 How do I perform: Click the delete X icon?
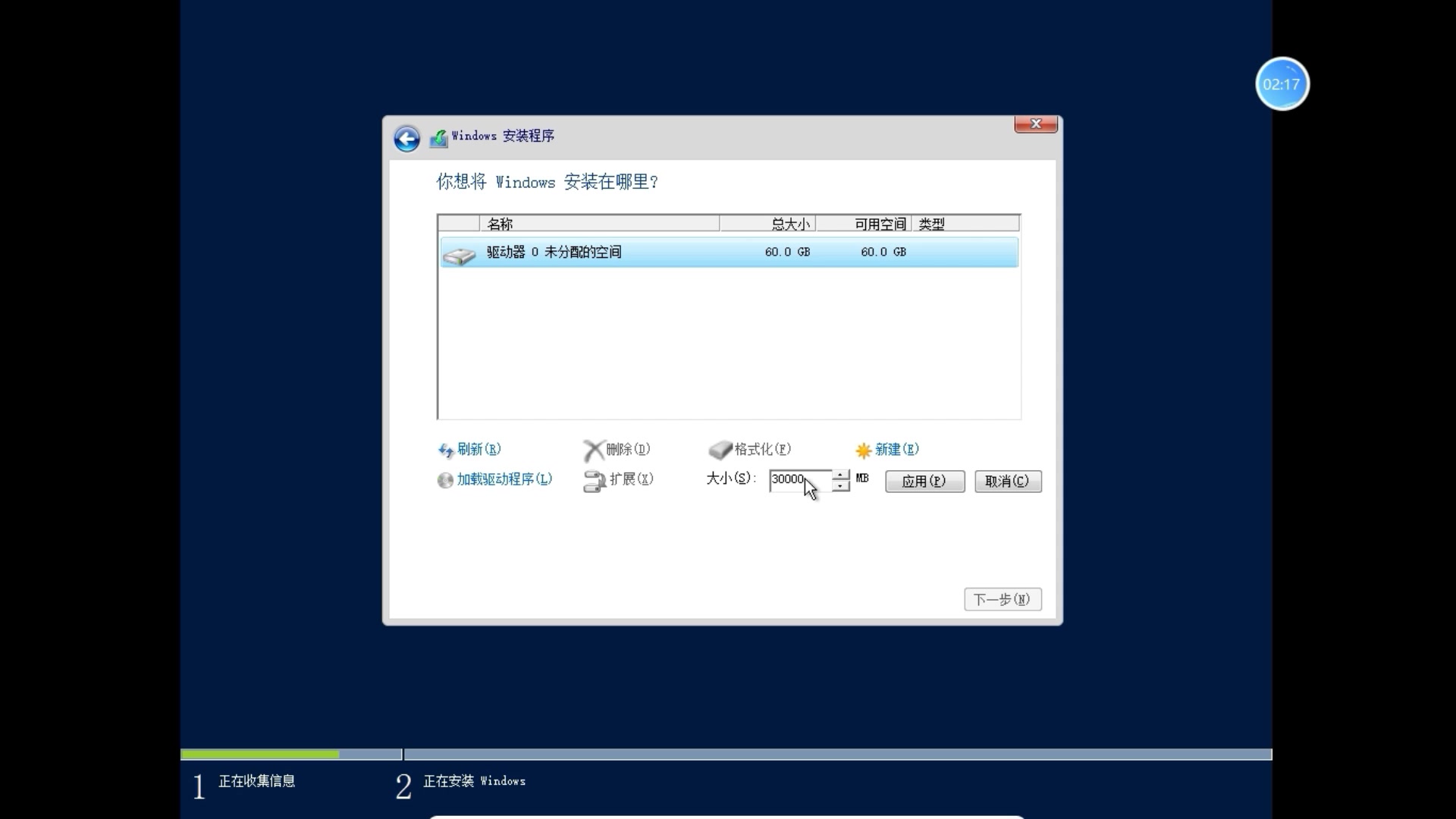click(593, 450)
